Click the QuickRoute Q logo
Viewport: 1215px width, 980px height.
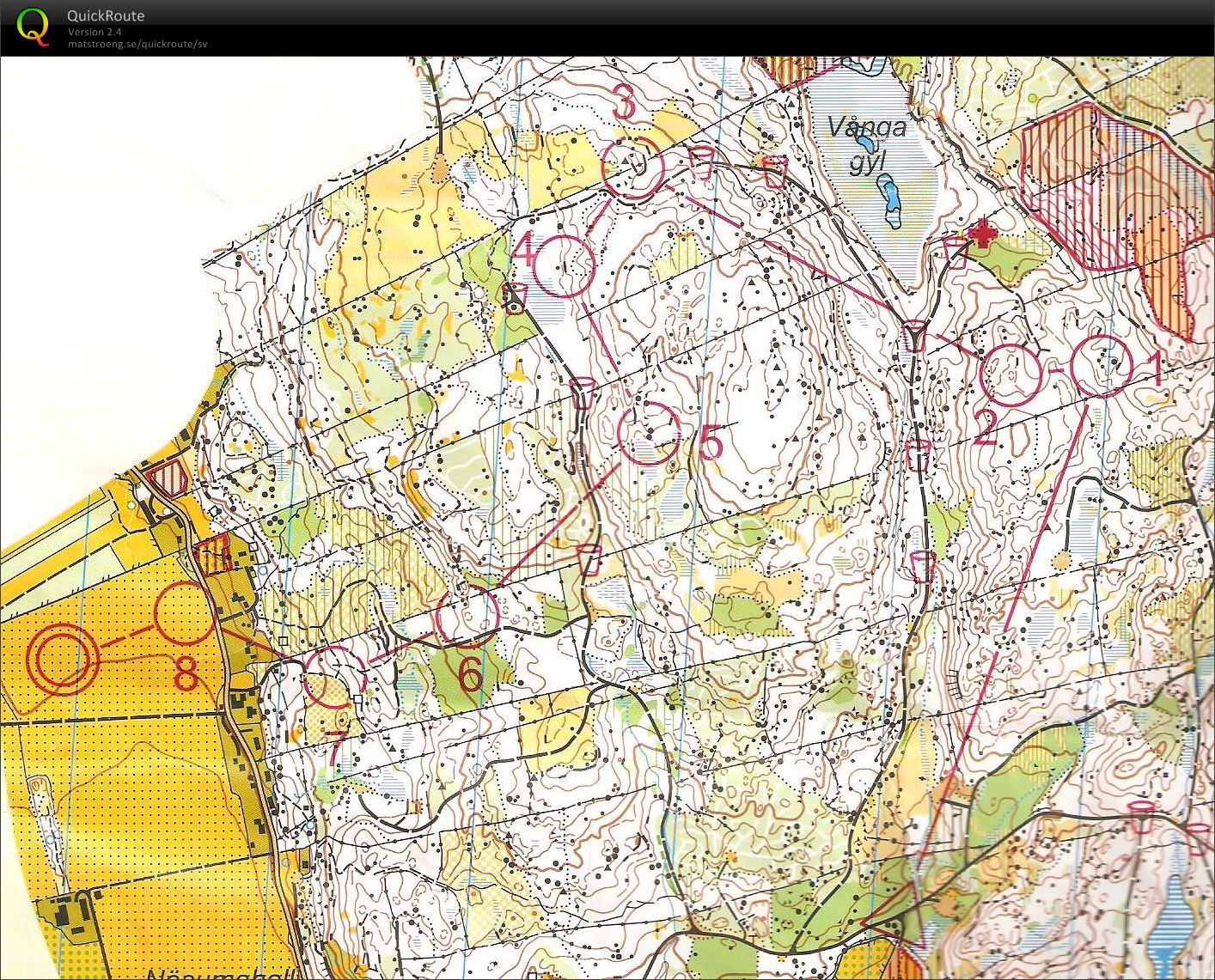pyautogui.click(x=33, y=26)
